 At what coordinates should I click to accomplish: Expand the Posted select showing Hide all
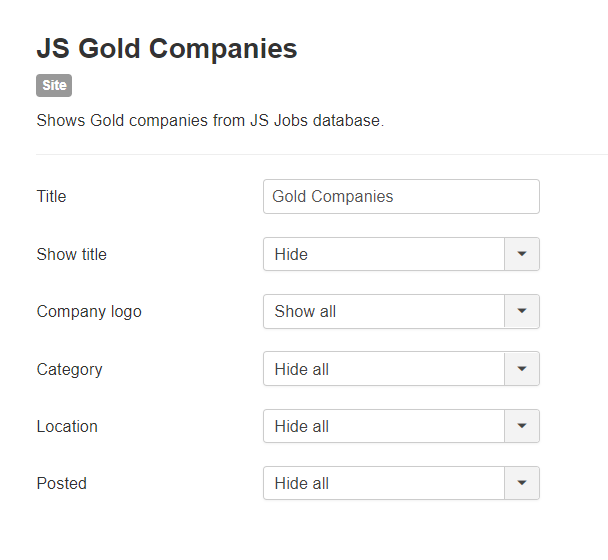[x=384, y=483]
